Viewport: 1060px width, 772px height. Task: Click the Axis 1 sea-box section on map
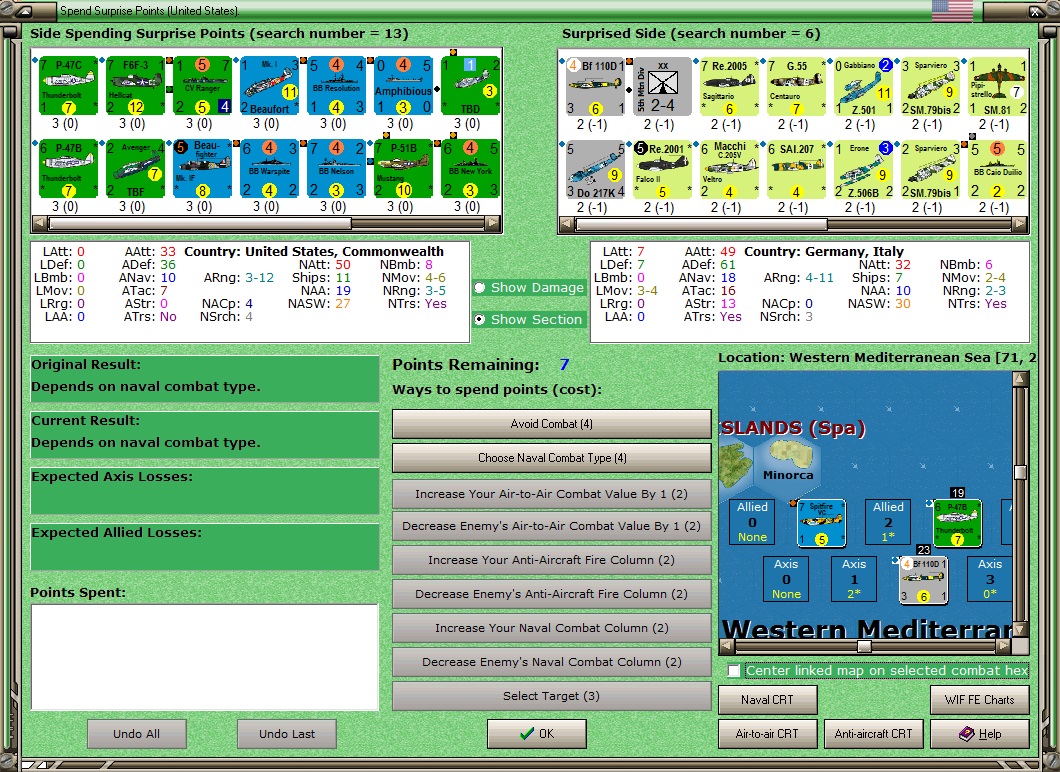click(854, 579)
